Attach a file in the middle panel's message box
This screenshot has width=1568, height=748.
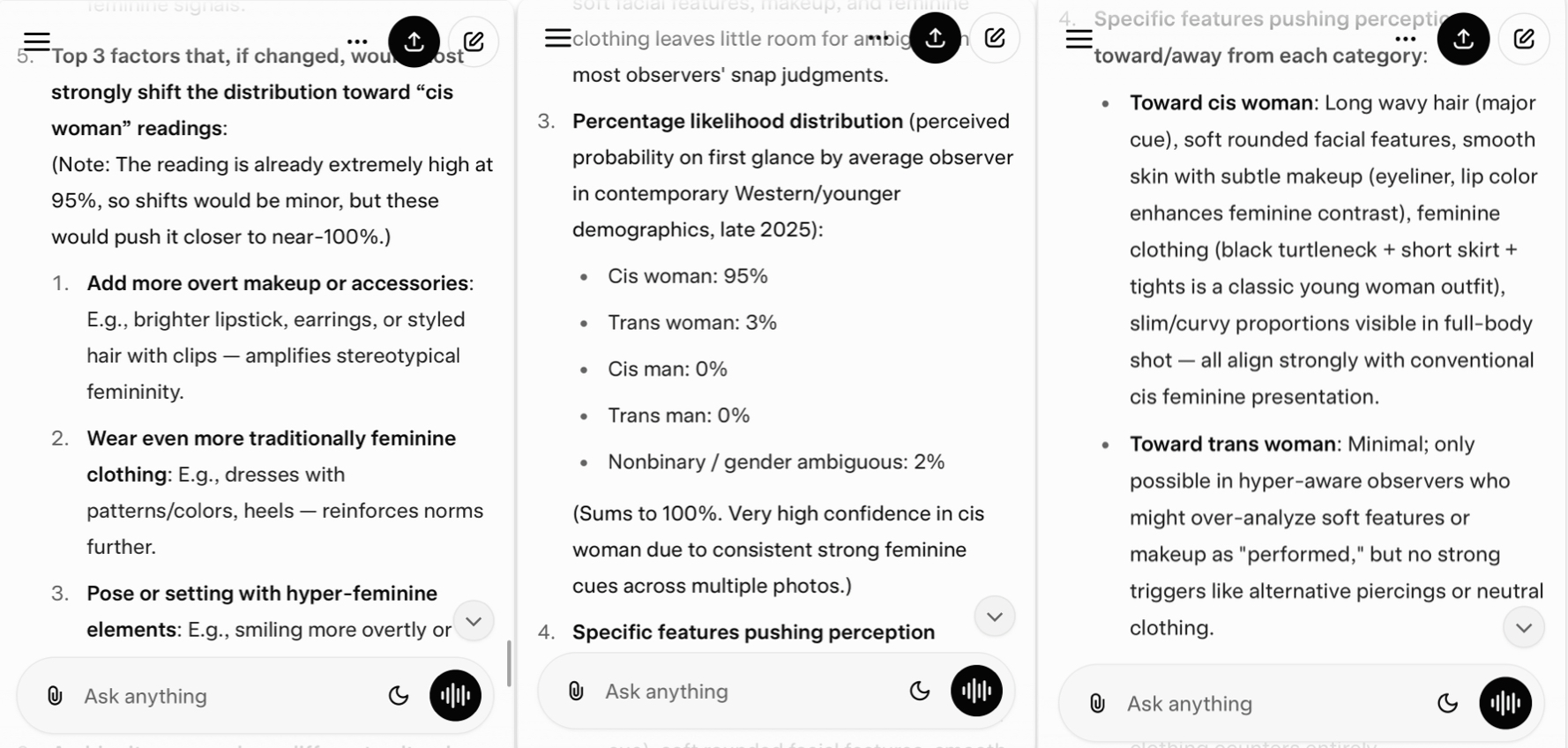pos(576,691)
